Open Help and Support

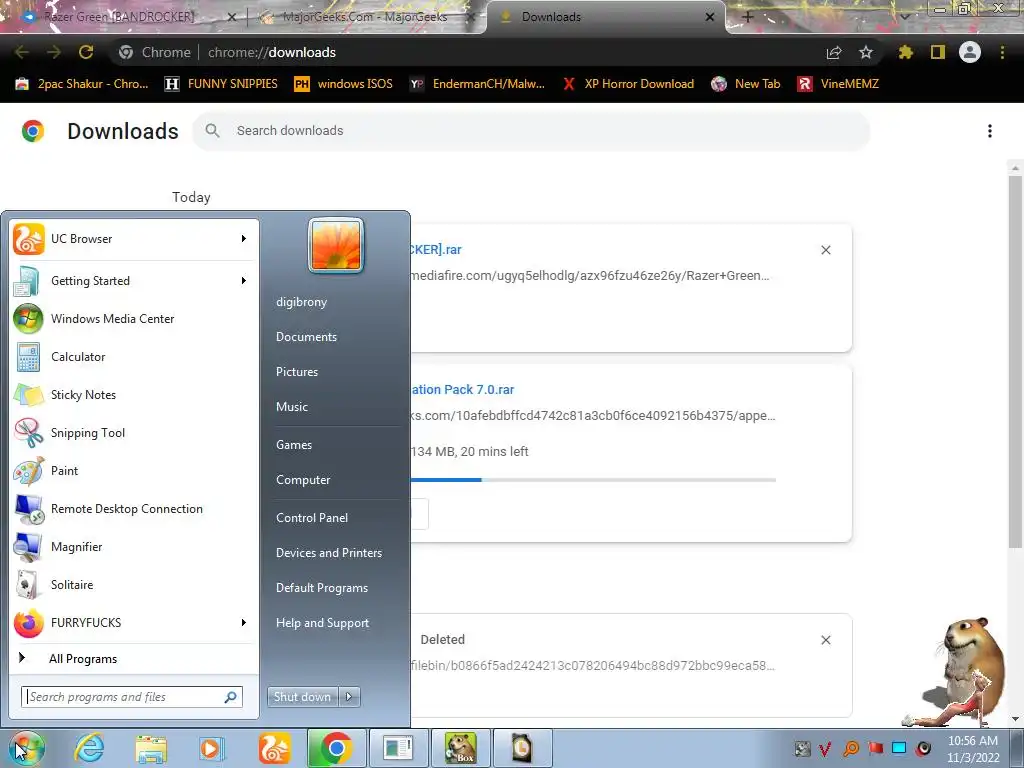click(323, 623)
